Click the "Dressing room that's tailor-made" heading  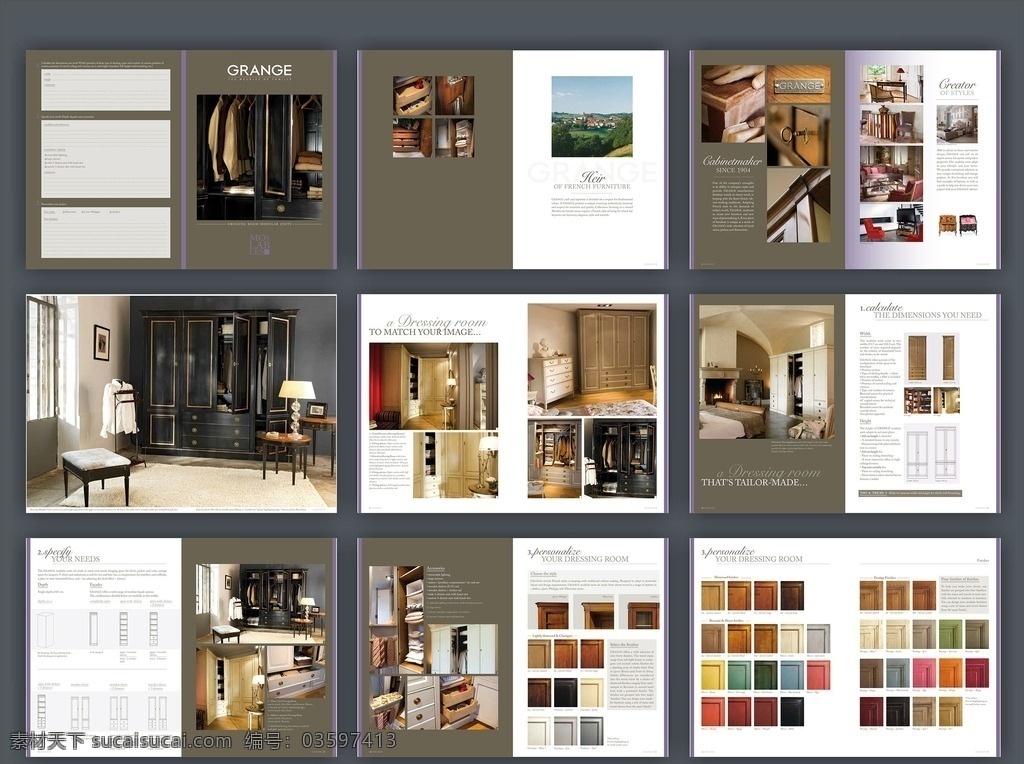tap(761, 476)
